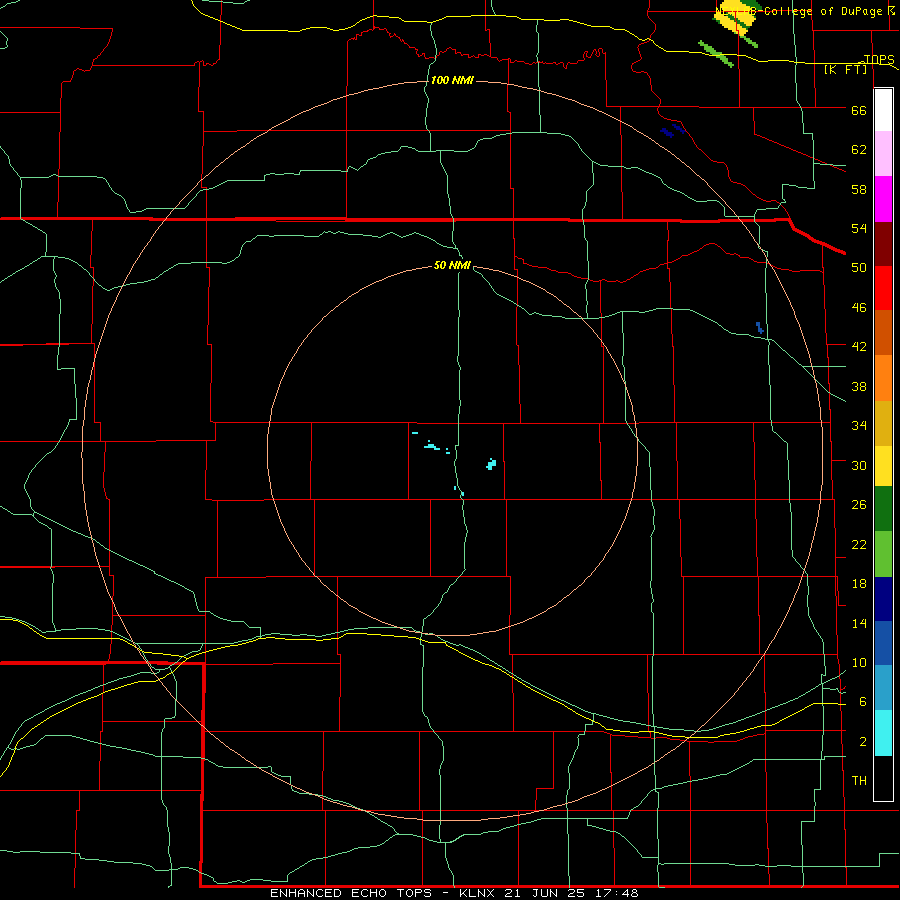Click the 100 NMI range ring label
The image size is (900, 900).
pos(452,80)
